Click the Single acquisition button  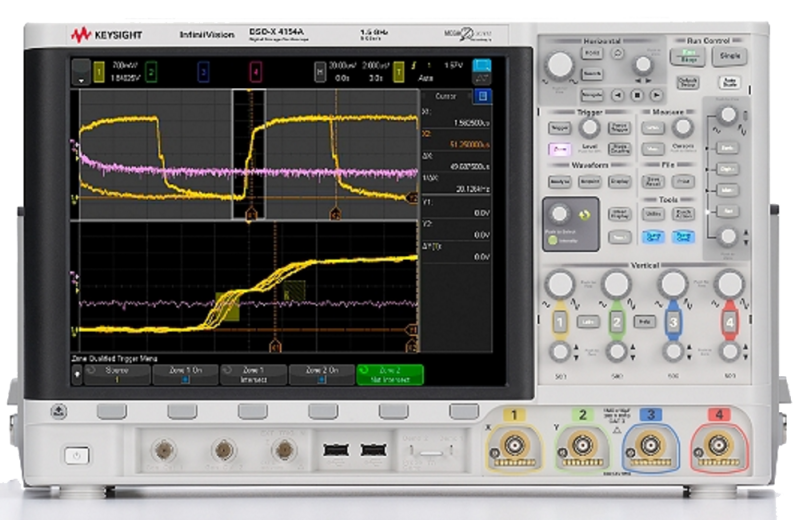[730, 56]
